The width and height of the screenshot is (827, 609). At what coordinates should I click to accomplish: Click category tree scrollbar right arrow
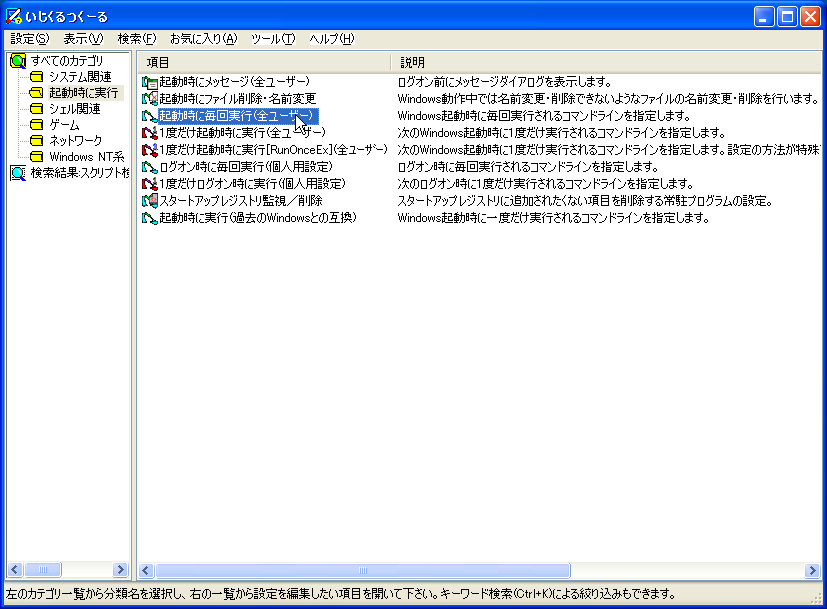[x=120, y=569]
